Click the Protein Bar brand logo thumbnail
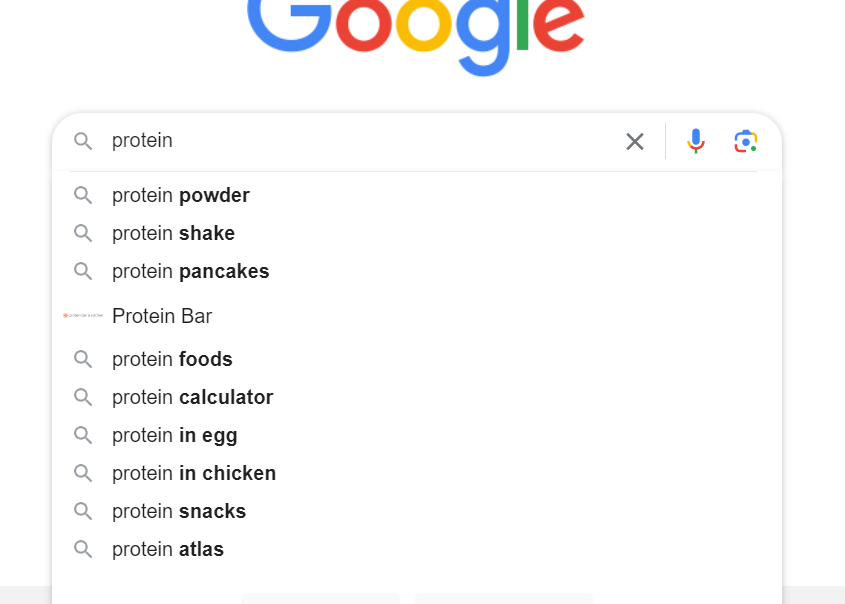This screenshot has width=845, height=604. (83, 316)
